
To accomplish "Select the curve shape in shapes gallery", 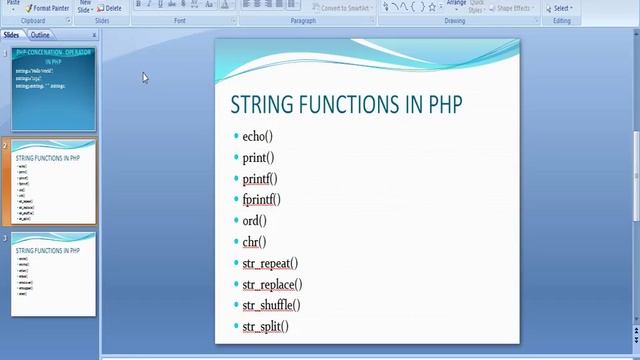I will click(x=404, y=7).
